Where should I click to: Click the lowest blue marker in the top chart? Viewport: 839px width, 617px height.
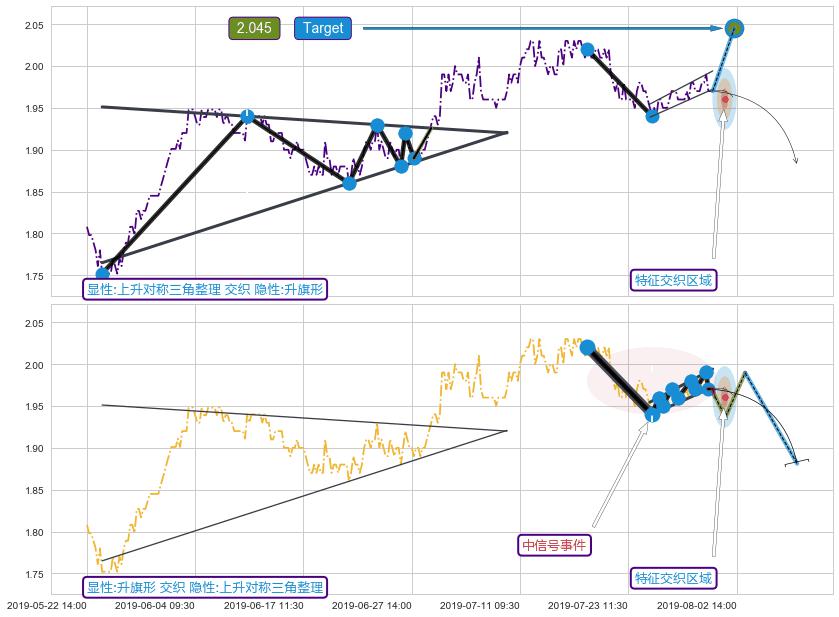(x=102, y=274)
